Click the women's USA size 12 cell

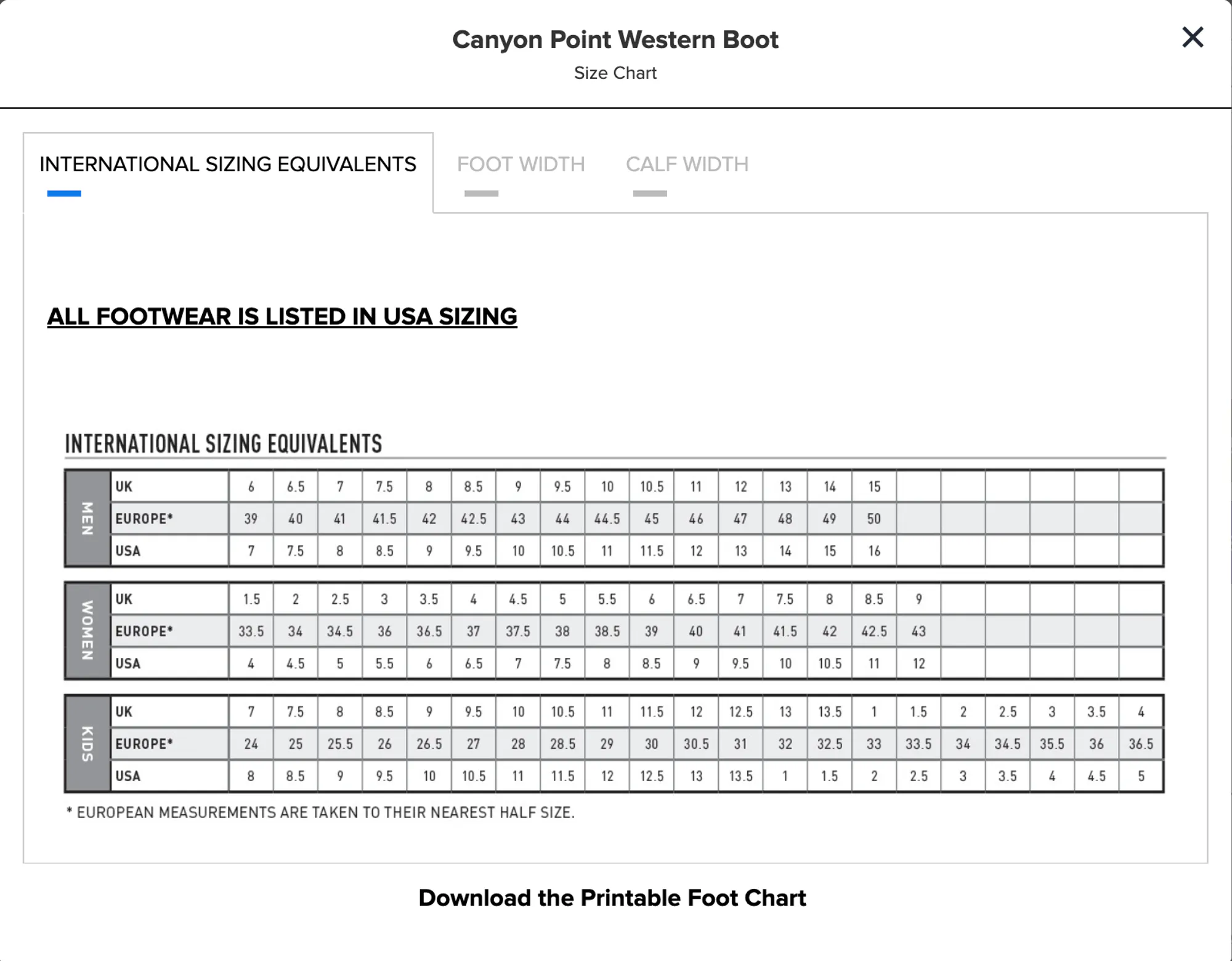click(x=918, y=663)
